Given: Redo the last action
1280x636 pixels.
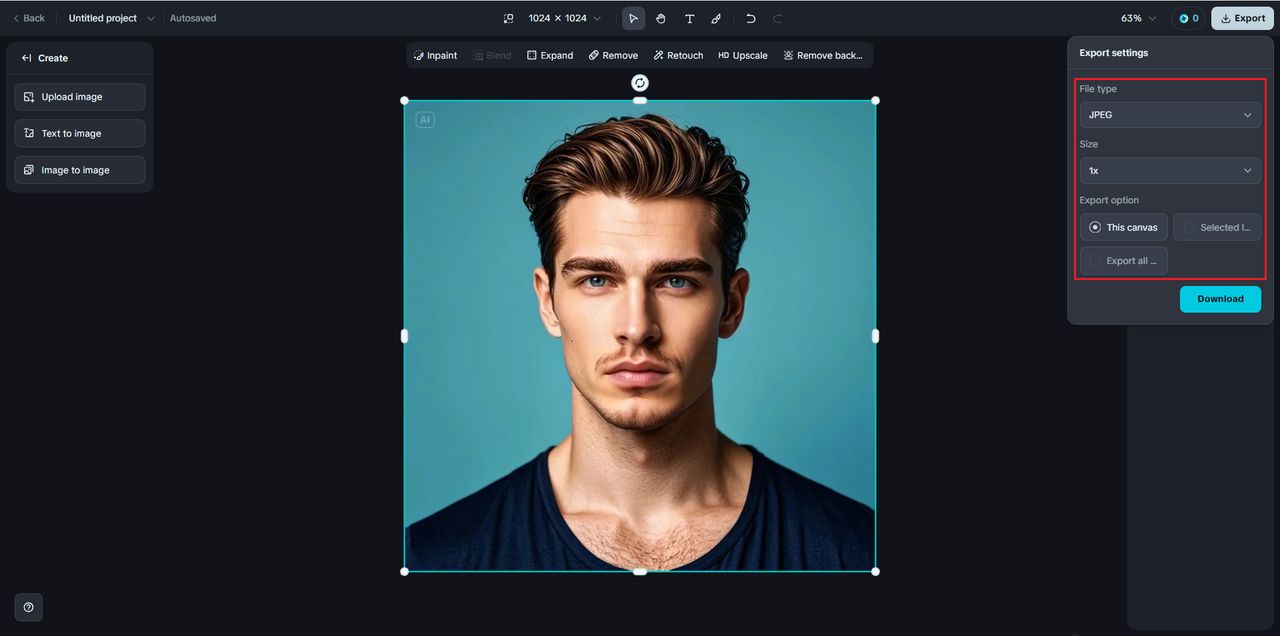Looking at the screenshot, I should [x=778, y=18].
